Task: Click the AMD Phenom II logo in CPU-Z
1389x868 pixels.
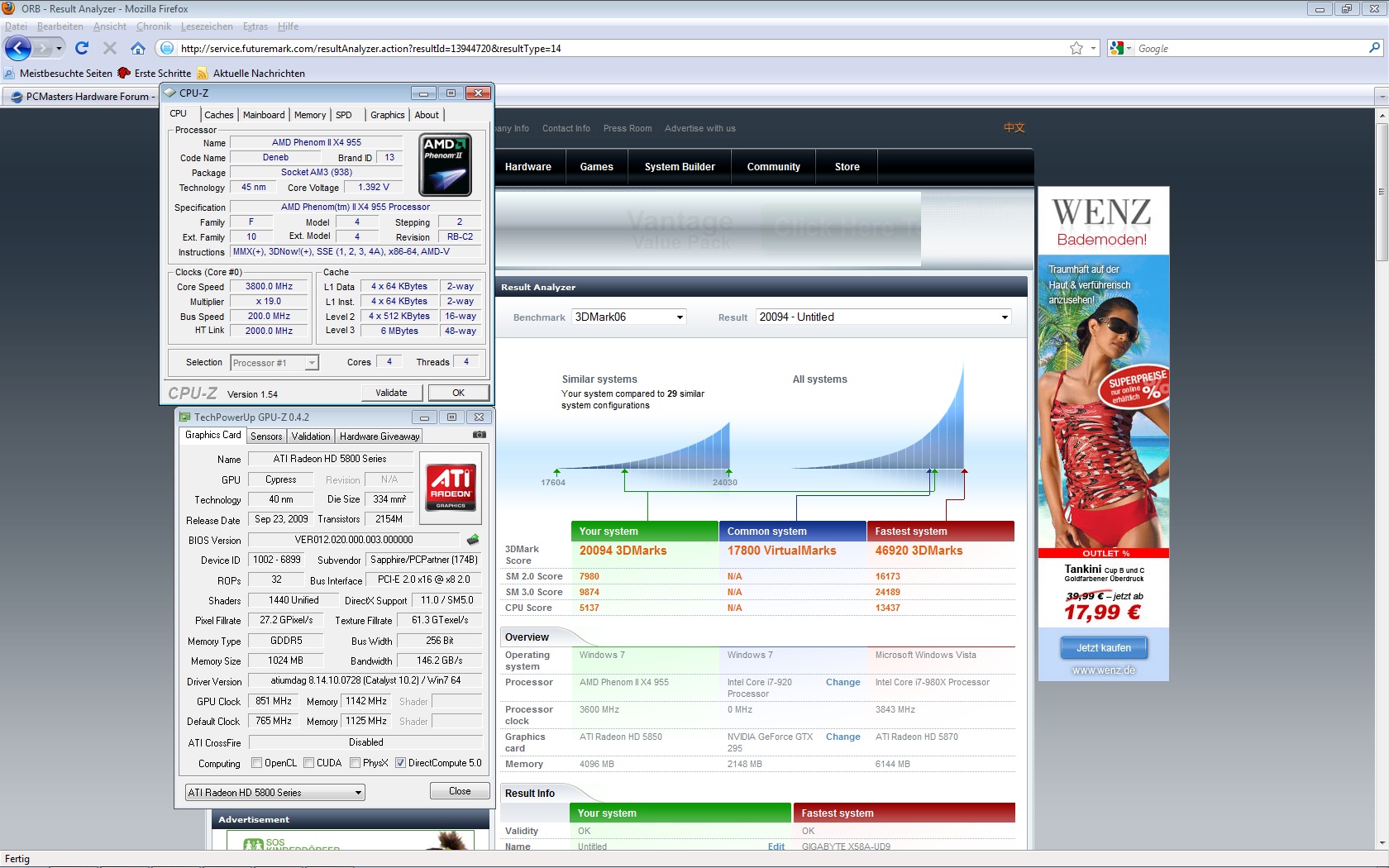Action: tap(446, 165)
